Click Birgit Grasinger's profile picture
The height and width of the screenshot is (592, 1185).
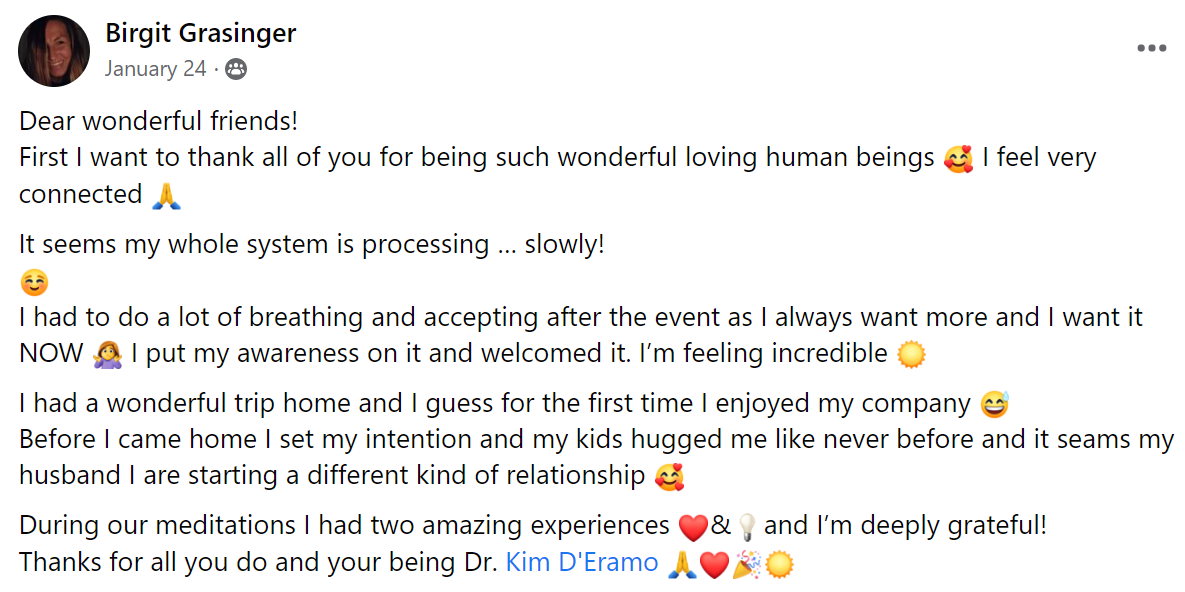(54, 50)
